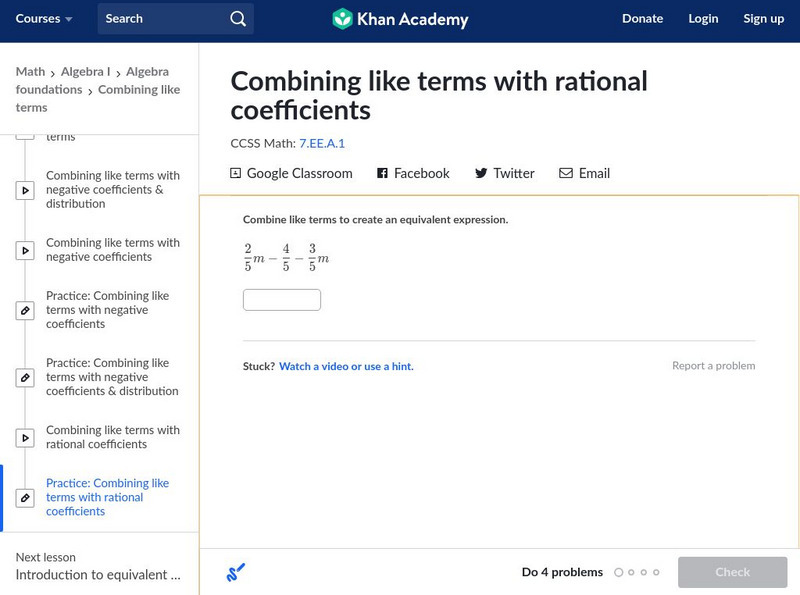The image size is (800, 595).
Task: Click the Khan Academy logo
Action: (400, 19)
